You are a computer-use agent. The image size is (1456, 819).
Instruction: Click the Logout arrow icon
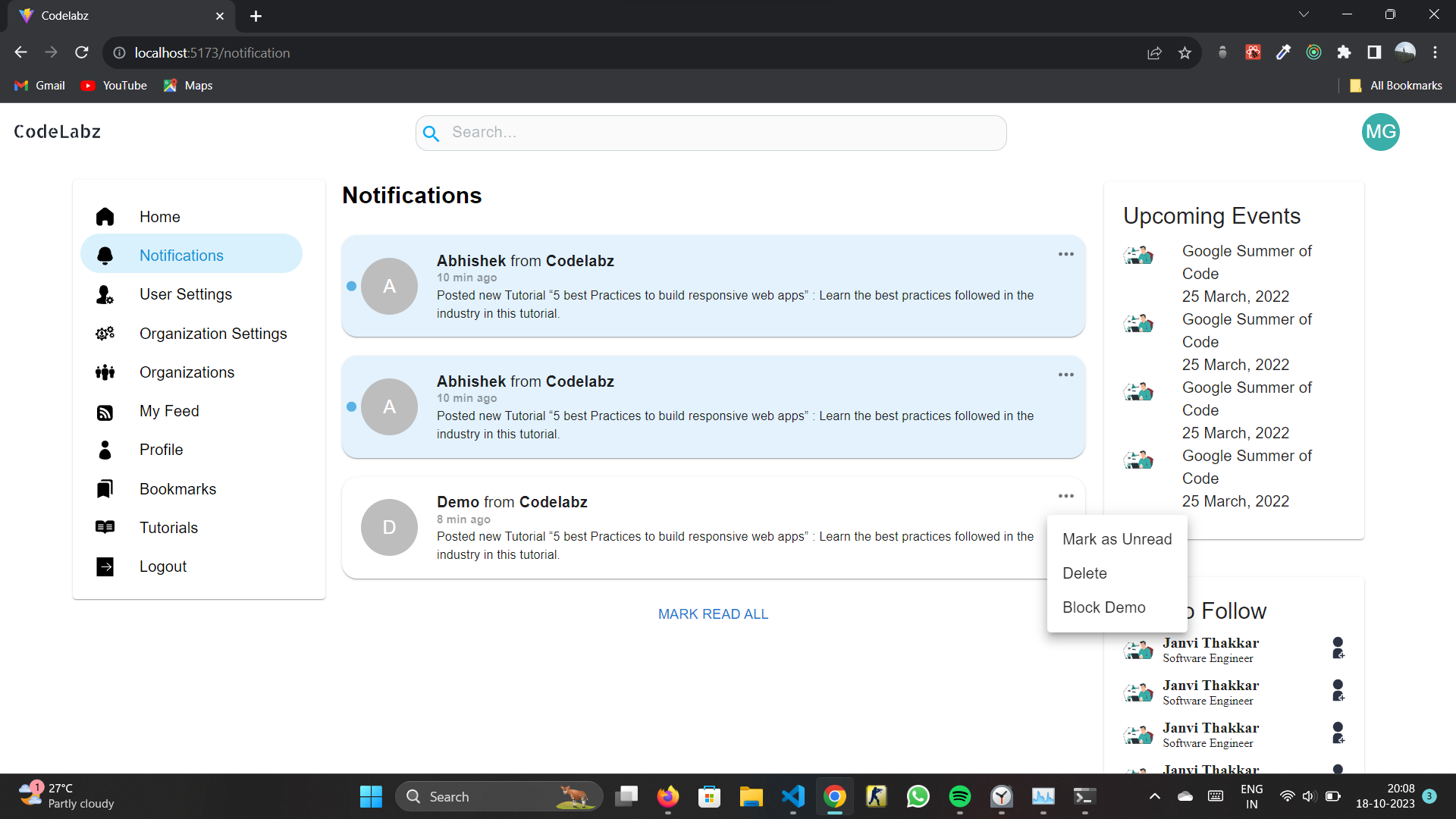(x=105, y=566)
